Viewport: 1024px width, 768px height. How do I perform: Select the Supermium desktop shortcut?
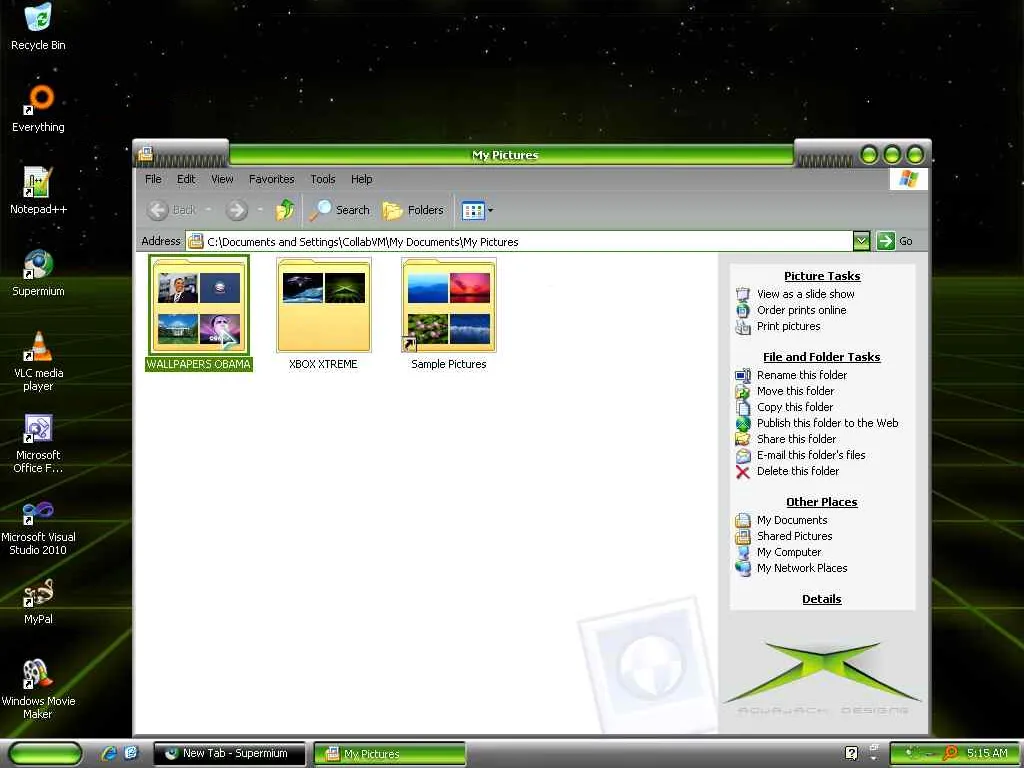click(x=38, y=272)
